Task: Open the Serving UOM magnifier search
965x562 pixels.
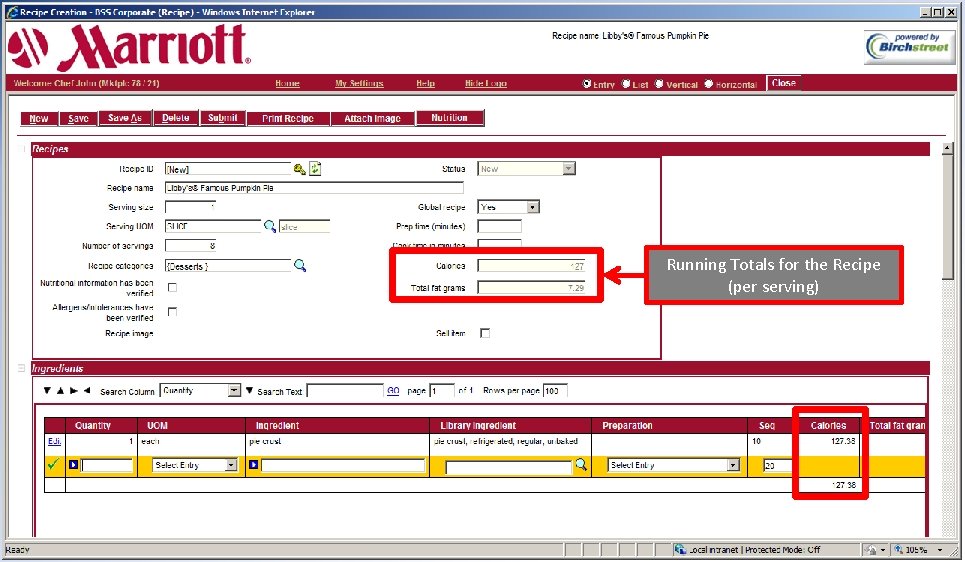Action: (x=270, y=226)
